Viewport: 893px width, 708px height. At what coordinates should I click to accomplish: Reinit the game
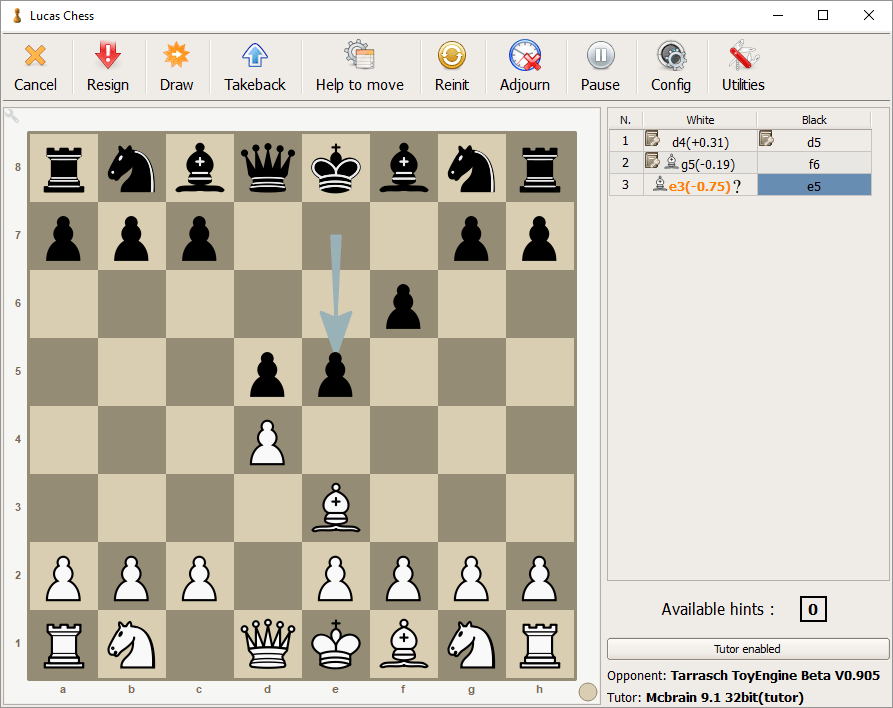[x=452, y=67]
